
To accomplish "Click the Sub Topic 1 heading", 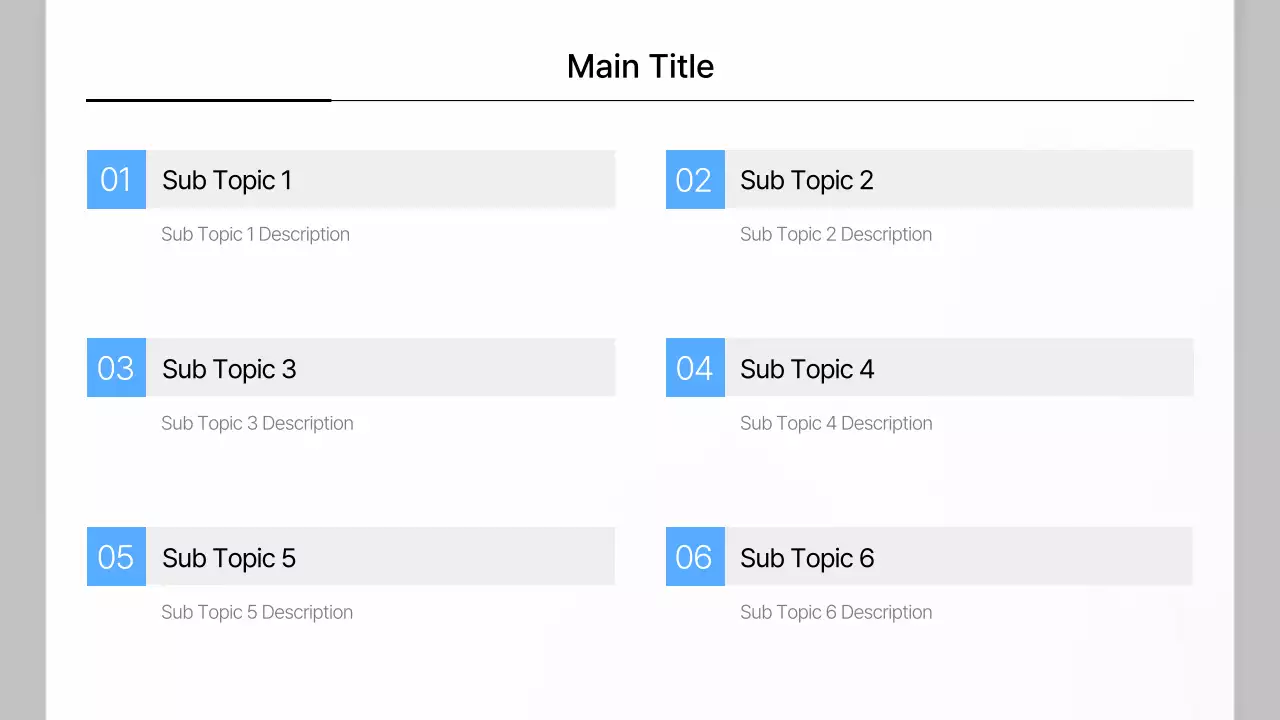I will coord(227,180).
